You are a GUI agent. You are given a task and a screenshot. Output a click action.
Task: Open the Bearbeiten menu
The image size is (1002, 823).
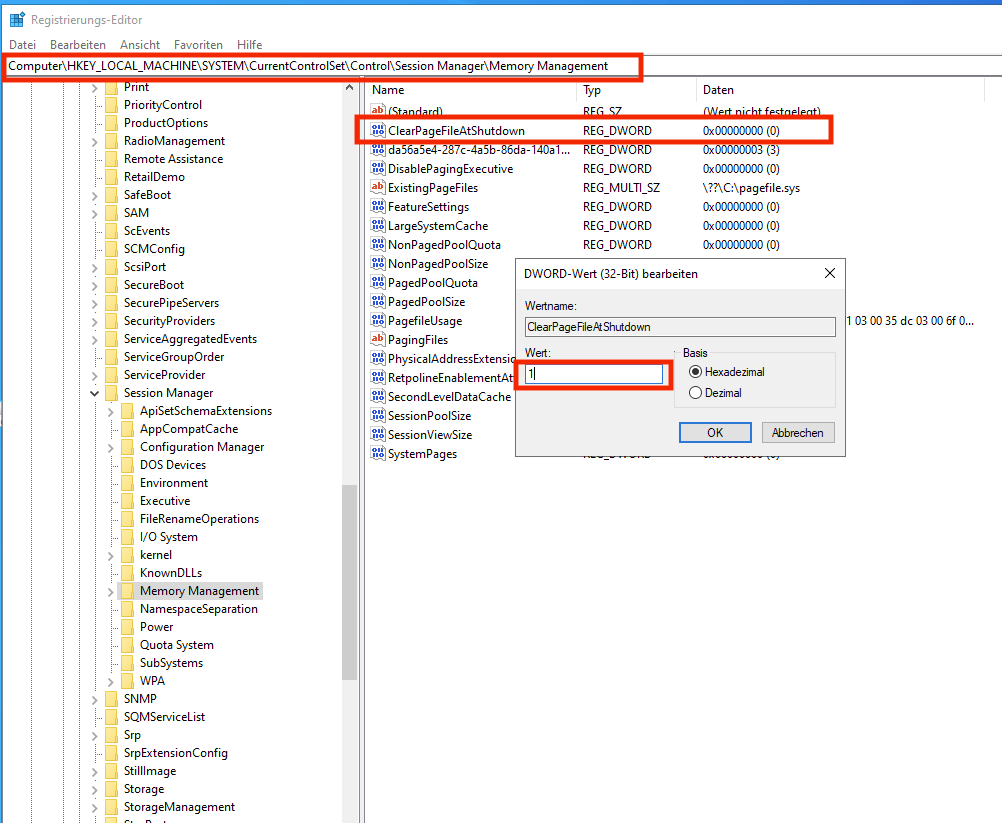coord(77,44)
